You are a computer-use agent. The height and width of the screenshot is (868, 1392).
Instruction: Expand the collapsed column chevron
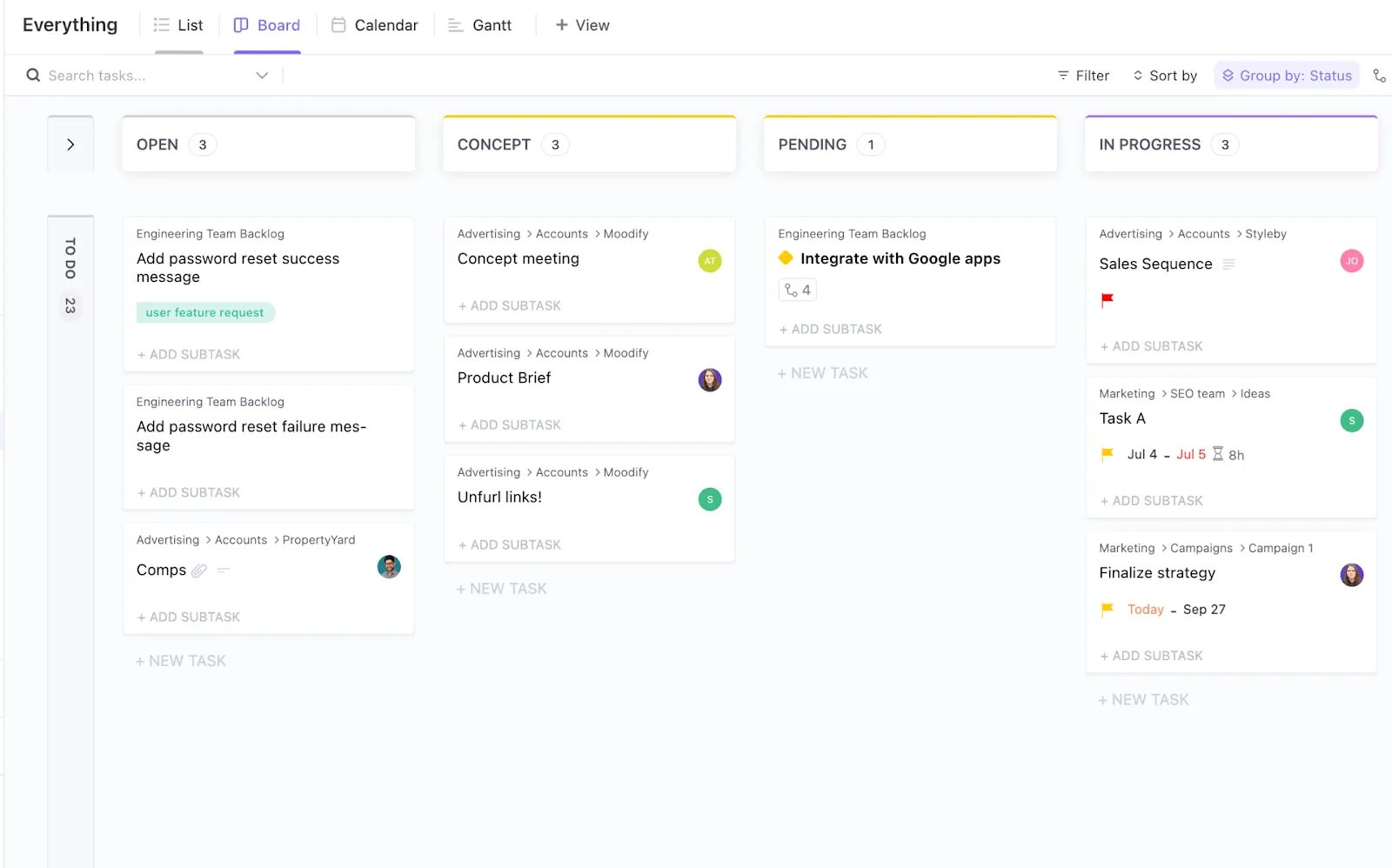(x=70, y=144)
